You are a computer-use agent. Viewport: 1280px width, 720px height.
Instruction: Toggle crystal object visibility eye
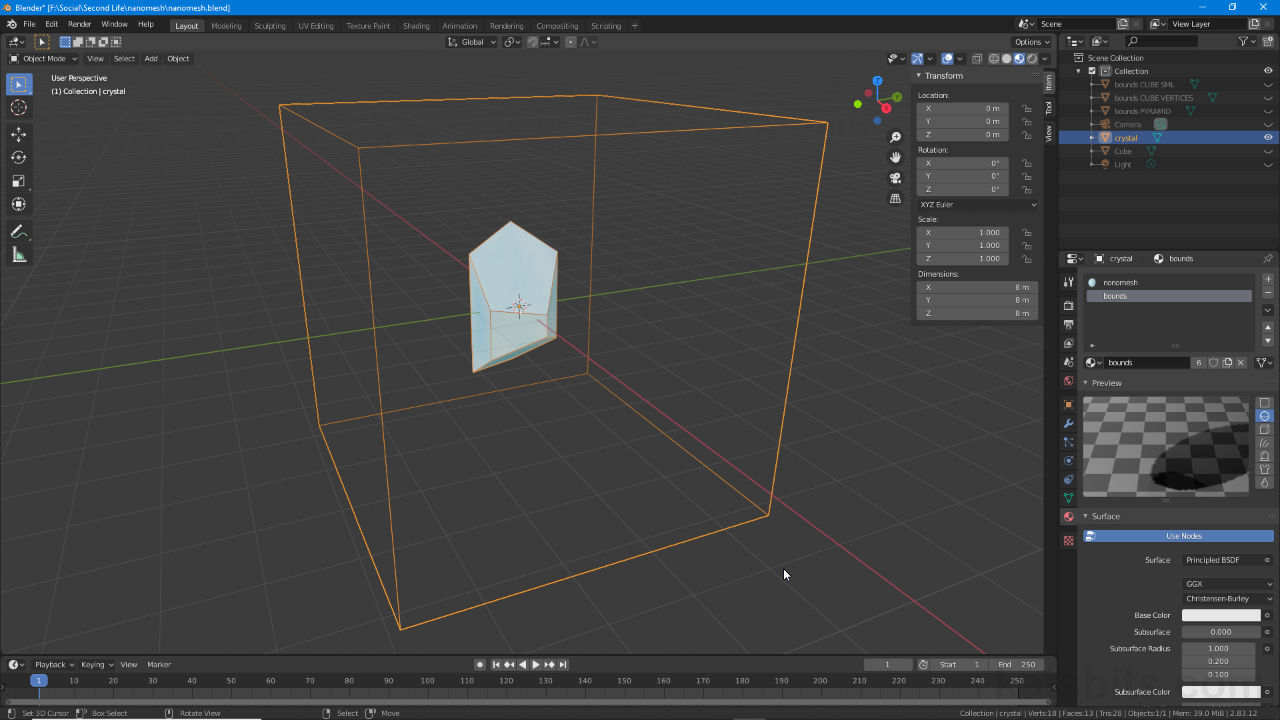(1268, 138)
